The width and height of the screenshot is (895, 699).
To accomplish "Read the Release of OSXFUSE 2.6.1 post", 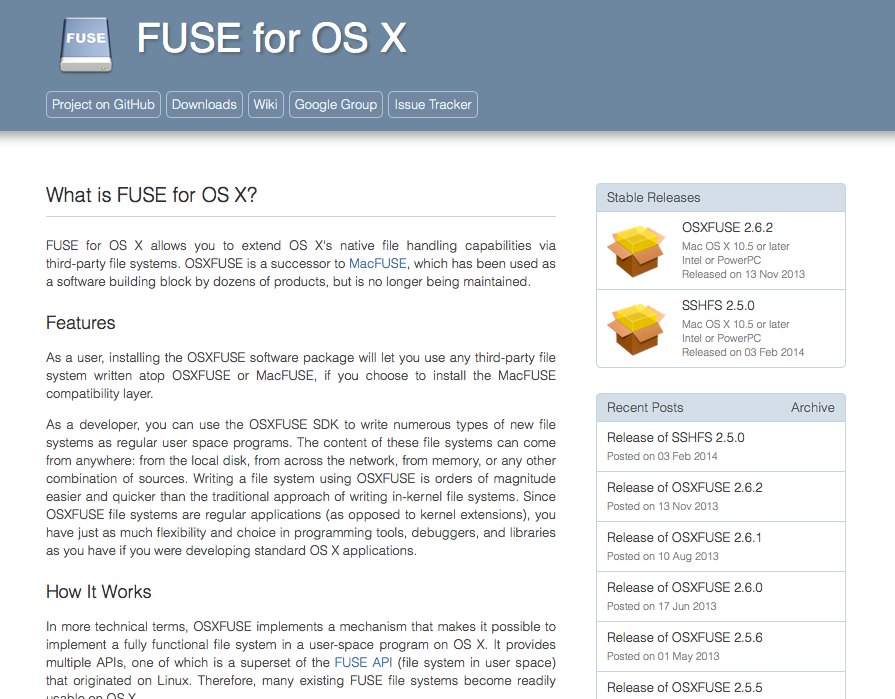I will (684, 538).
